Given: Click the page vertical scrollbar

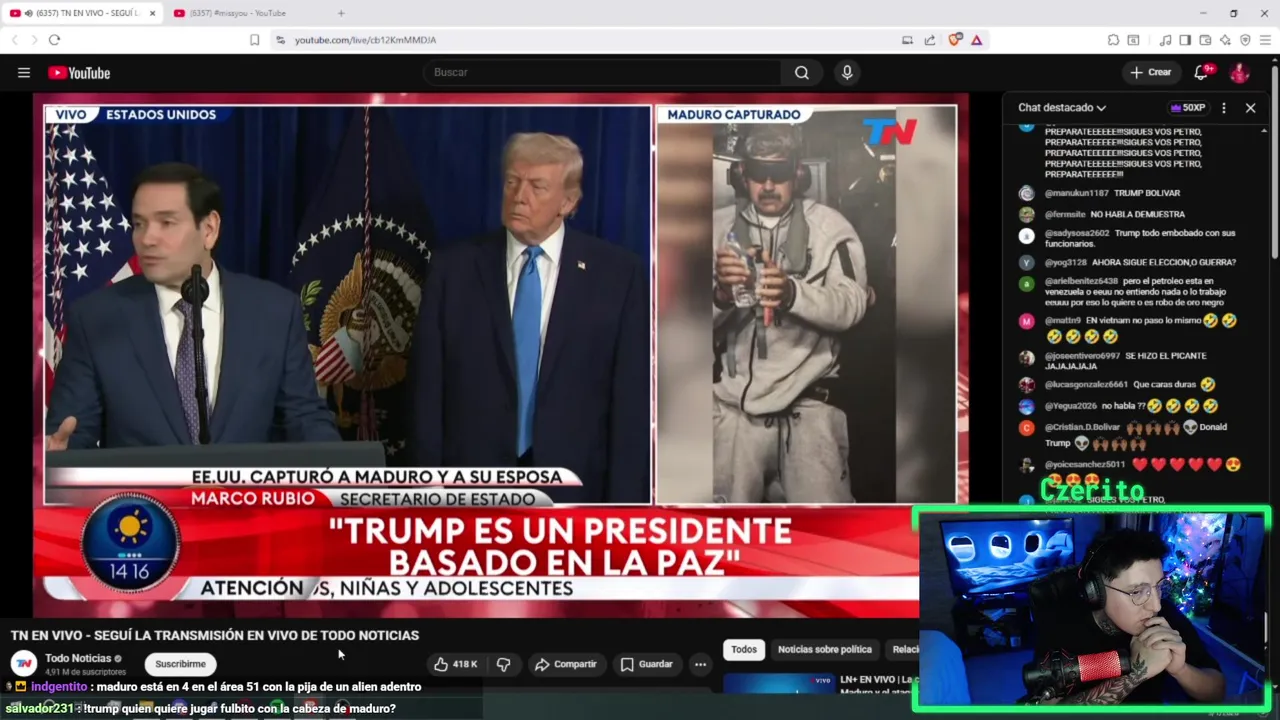Looking at the screenshot, I should (1275, 160).
